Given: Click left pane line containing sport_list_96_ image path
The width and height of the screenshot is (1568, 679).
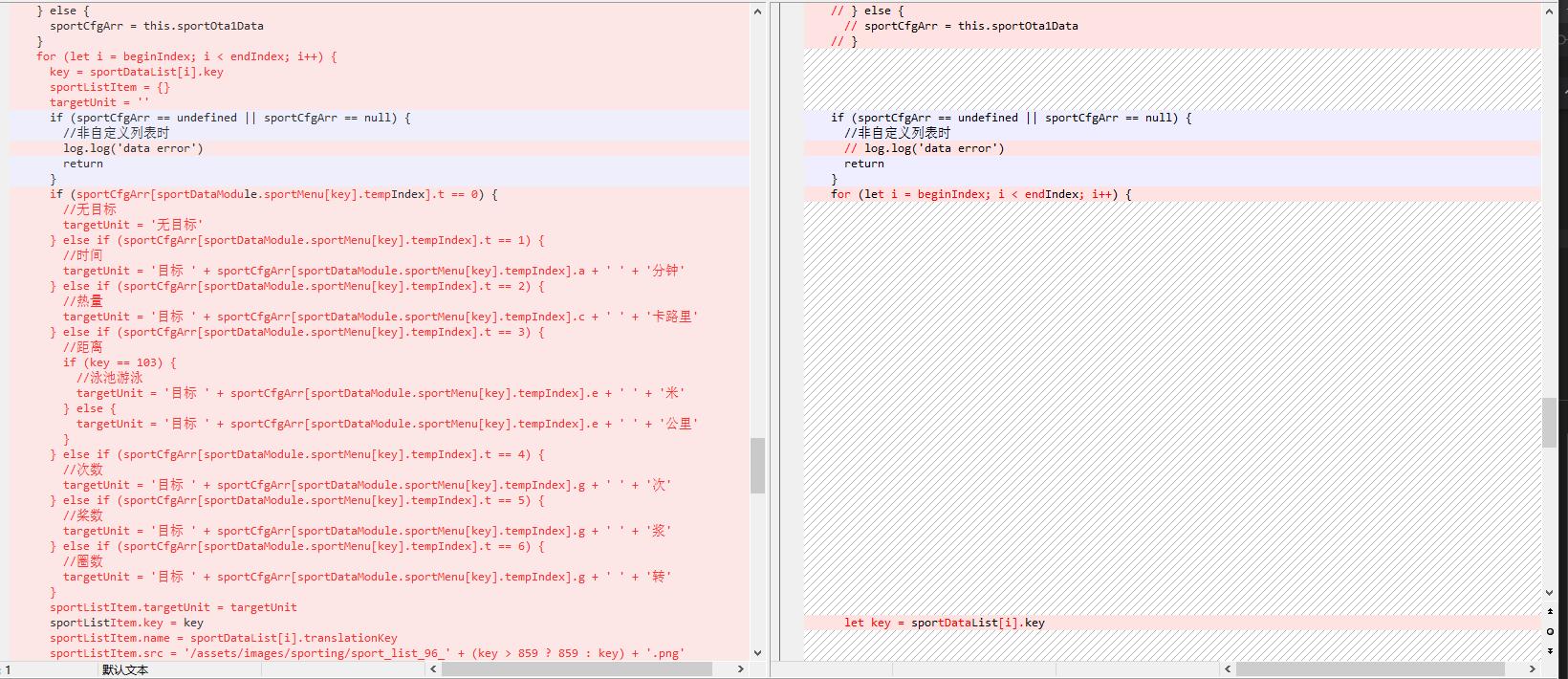Looking at the screenshot, I should [367, 653].
